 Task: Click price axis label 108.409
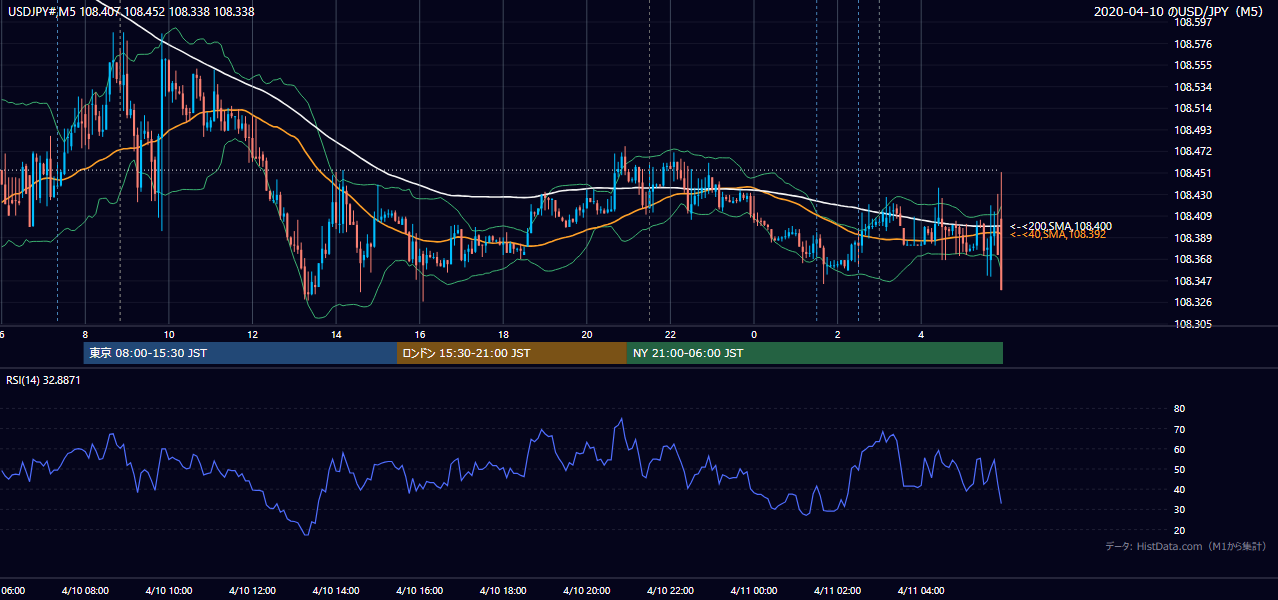[x=1194, y=216]
